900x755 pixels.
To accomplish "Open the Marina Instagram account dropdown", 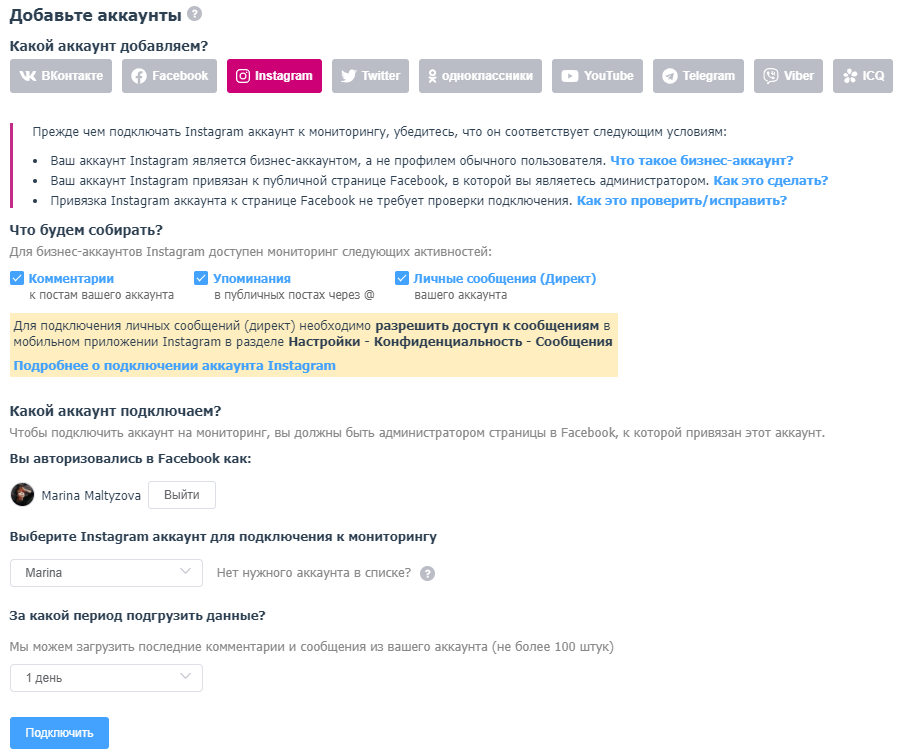I will coord(106,573).
